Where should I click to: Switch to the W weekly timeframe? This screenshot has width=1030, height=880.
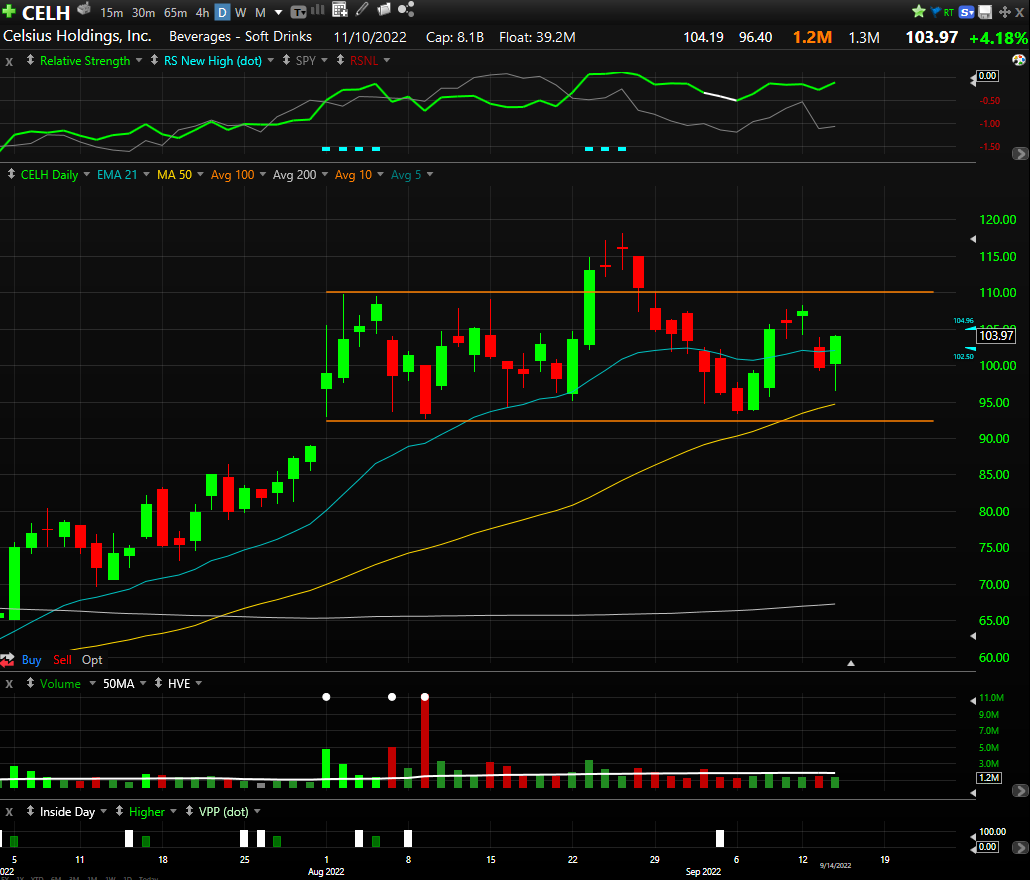[x=240, y=12]
